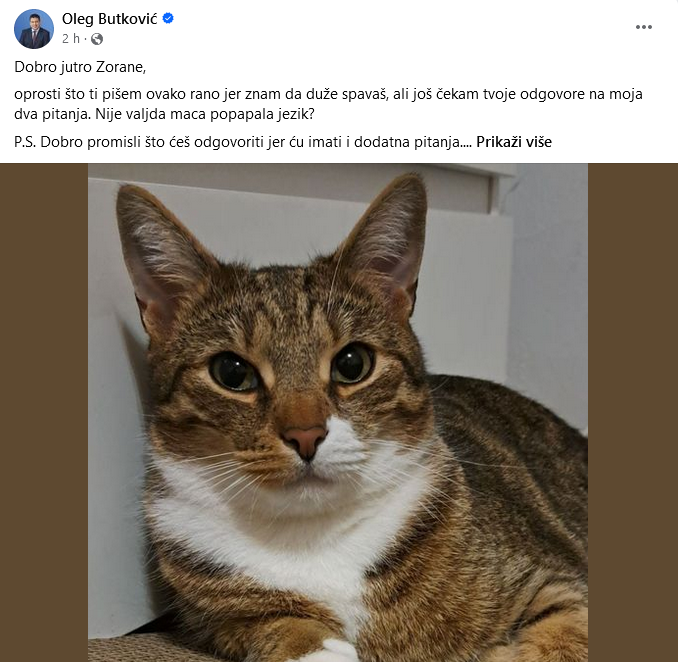Screen dimensions: 678x662
Task: Open the three-dot post options menu
Action: pos(643,27)
